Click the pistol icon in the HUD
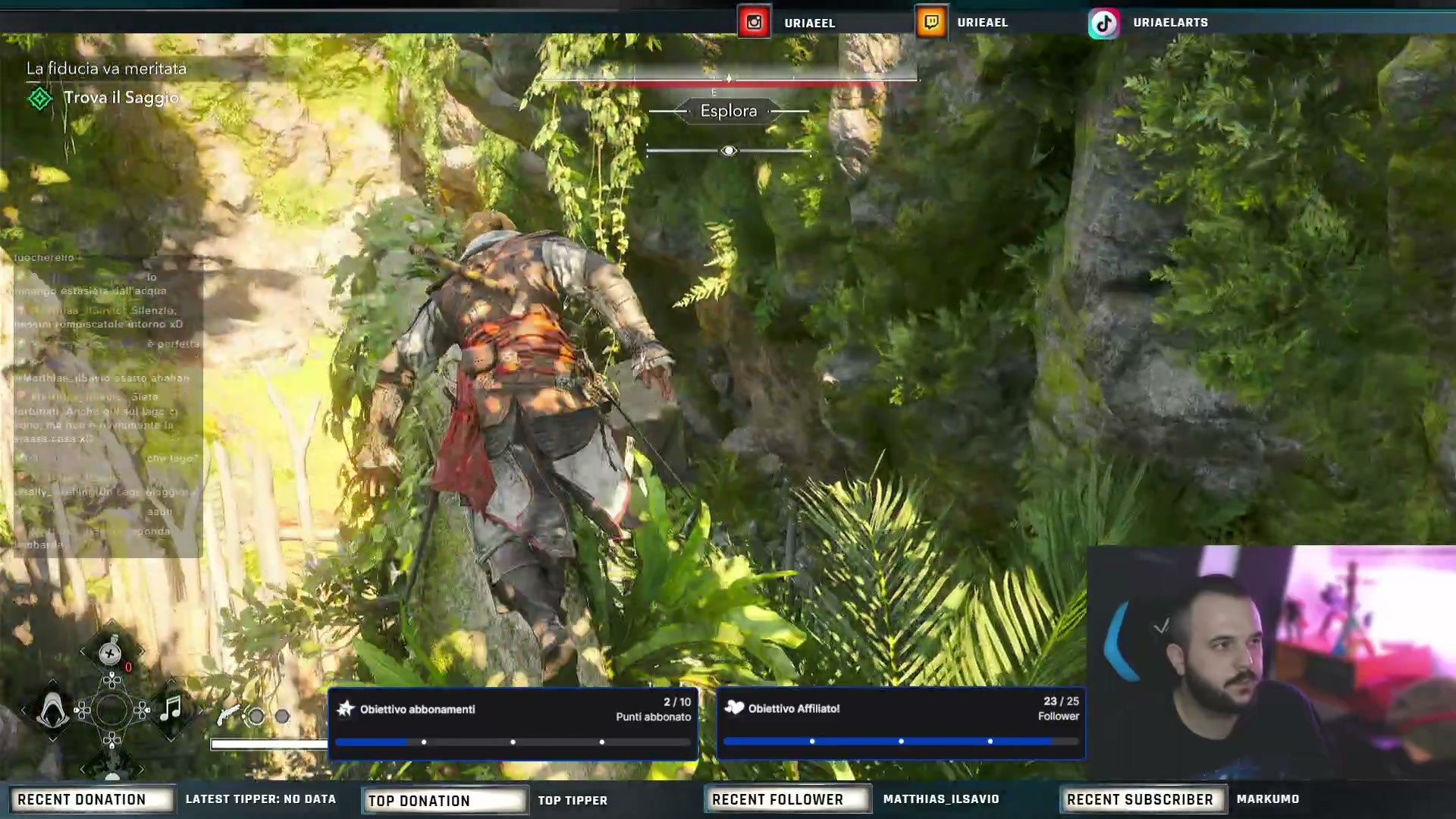 point(227,715)
